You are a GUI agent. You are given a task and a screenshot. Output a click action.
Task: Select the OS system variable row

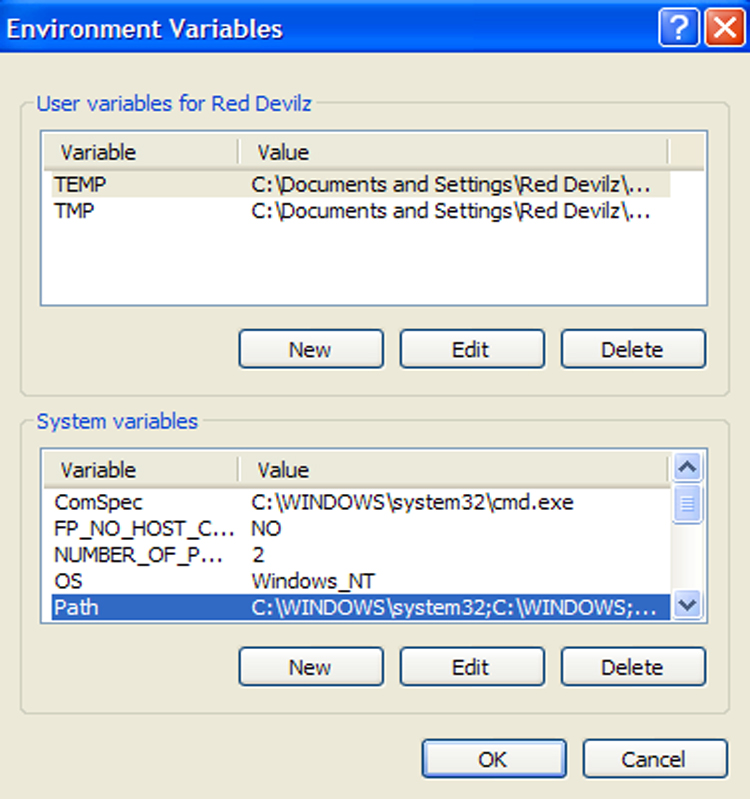point(361,581)
